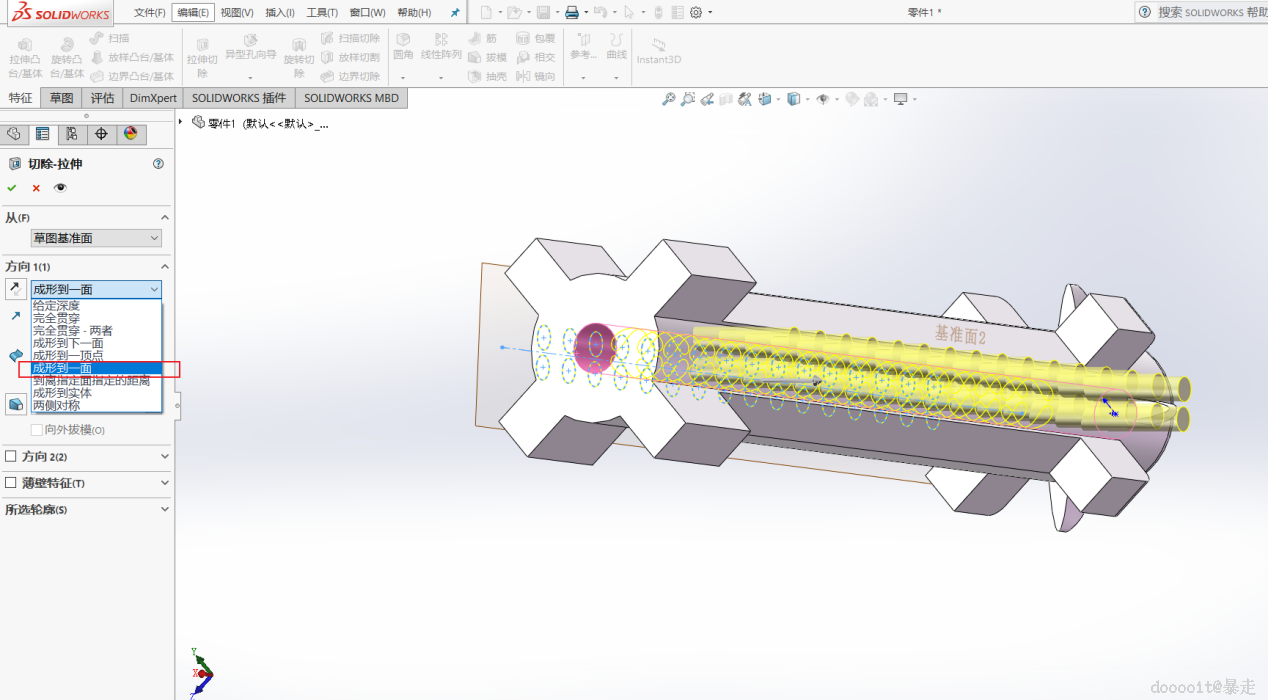
Task: Enable the 方向 2 checkbox
Action: (x=11, y=456)
